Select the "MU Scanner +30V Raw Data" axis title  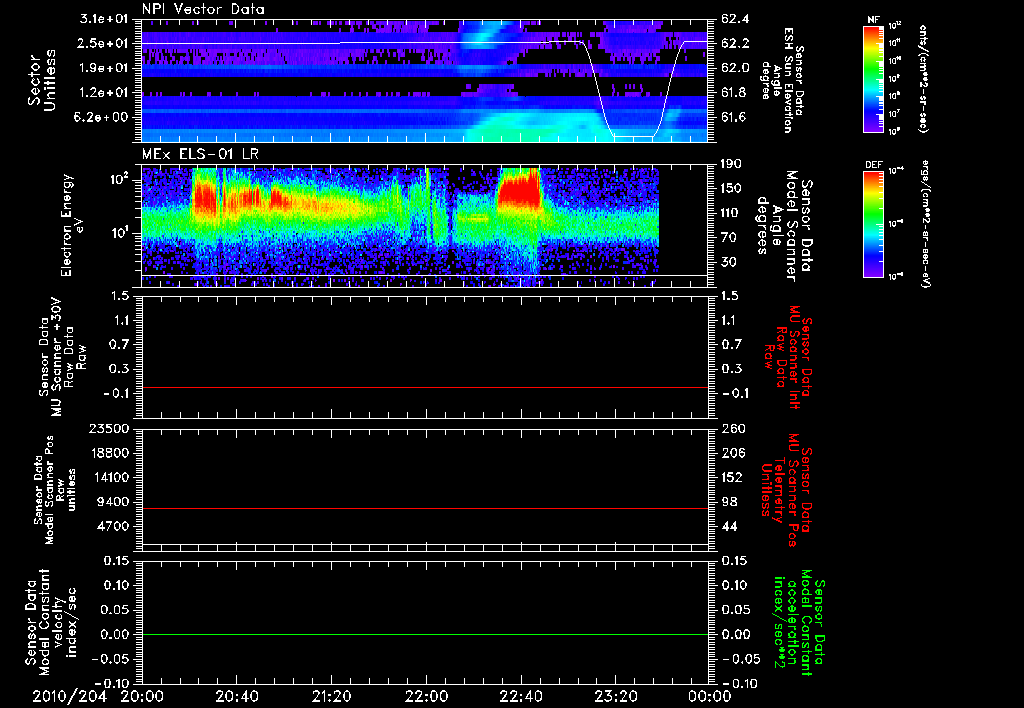62,356
